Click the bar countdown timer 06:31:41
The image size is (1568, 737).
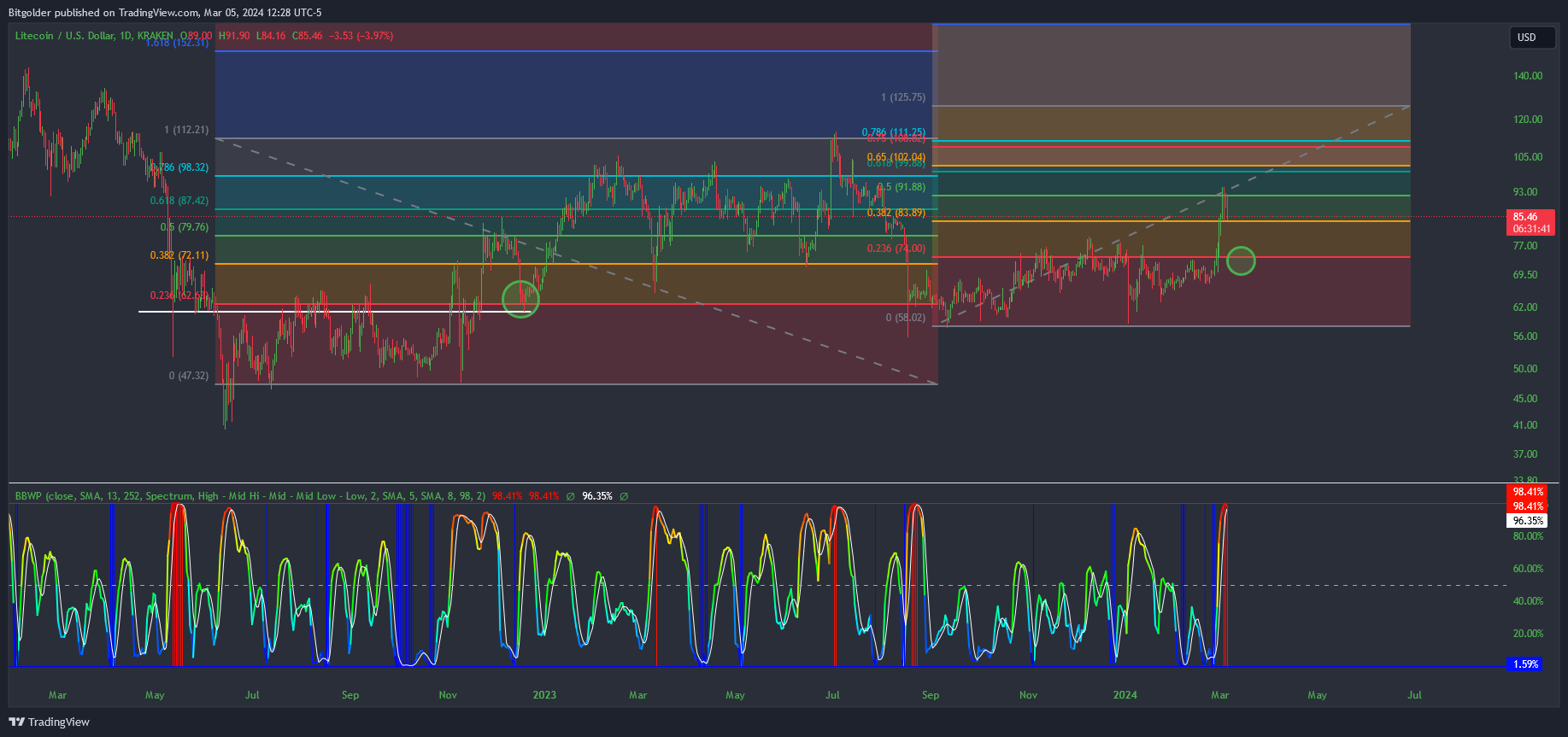pyautogui.click(x=1530, y=229)
